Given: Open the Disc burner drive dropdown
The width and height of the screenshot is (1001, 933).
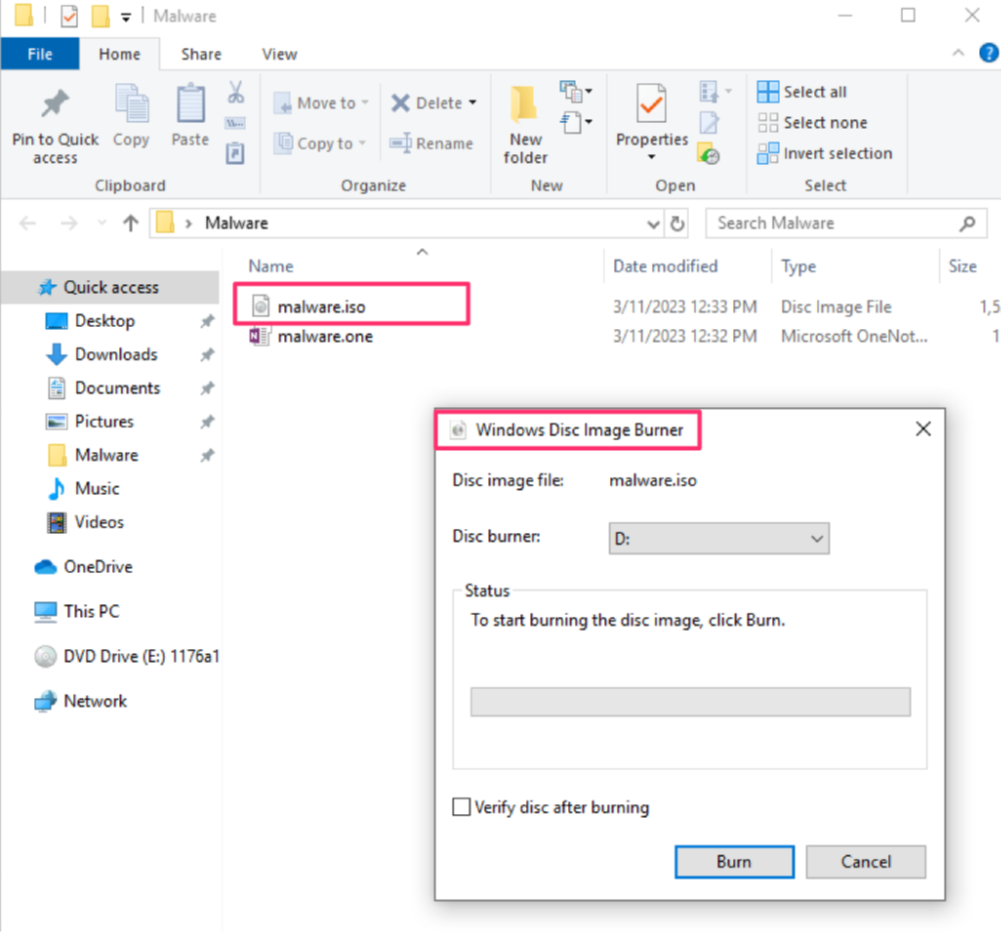Looking at the screenshot, I should pos(719,538).
